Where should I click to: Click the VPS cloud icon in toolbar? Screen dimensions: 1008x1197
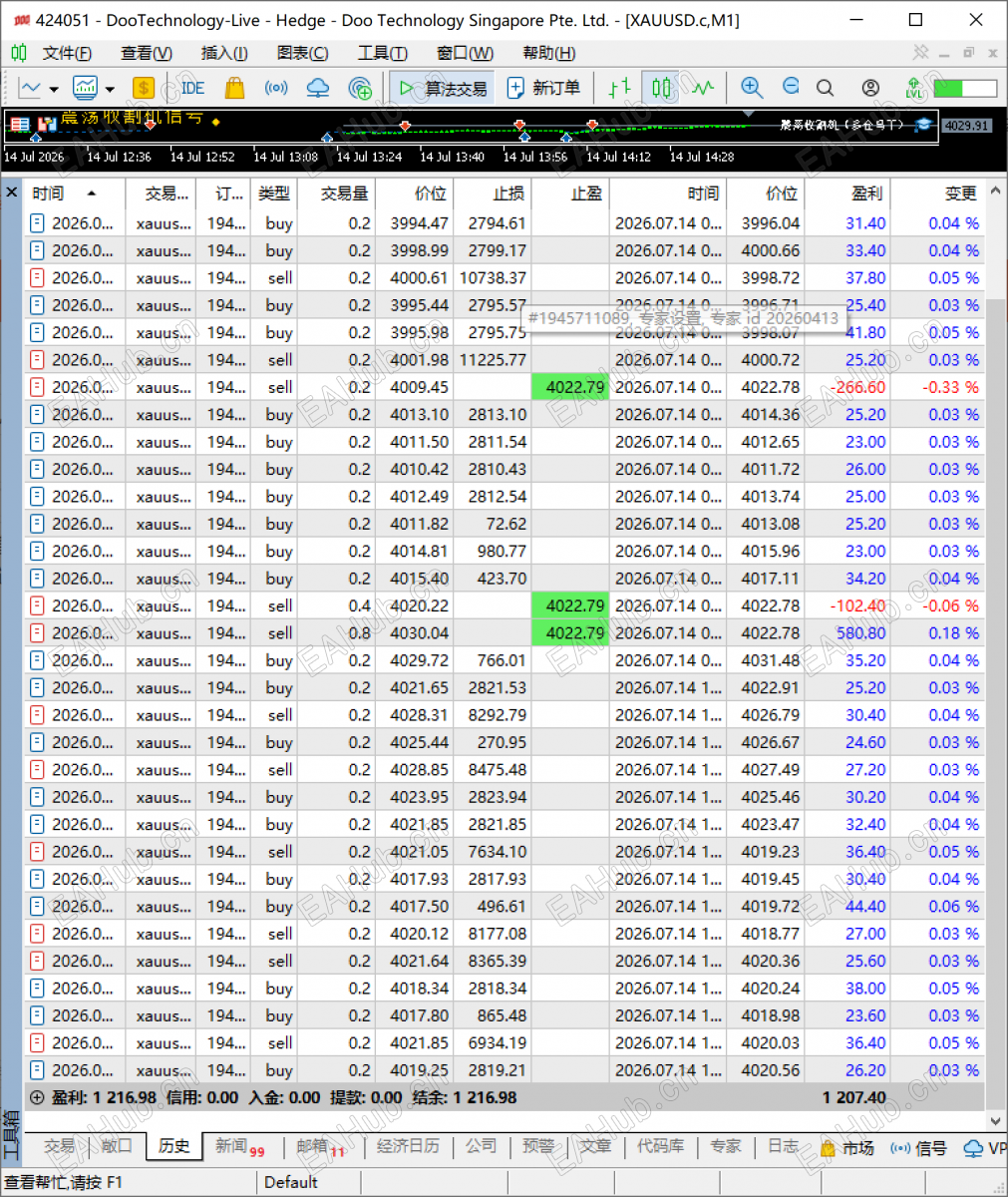click(x=318, y=88)
